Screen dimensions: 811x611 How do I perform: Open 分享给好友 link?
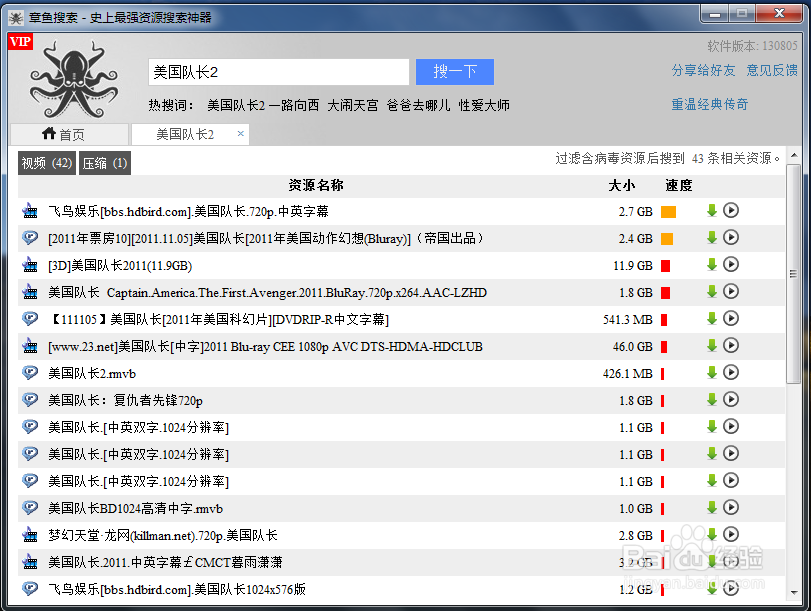(703, 70)
